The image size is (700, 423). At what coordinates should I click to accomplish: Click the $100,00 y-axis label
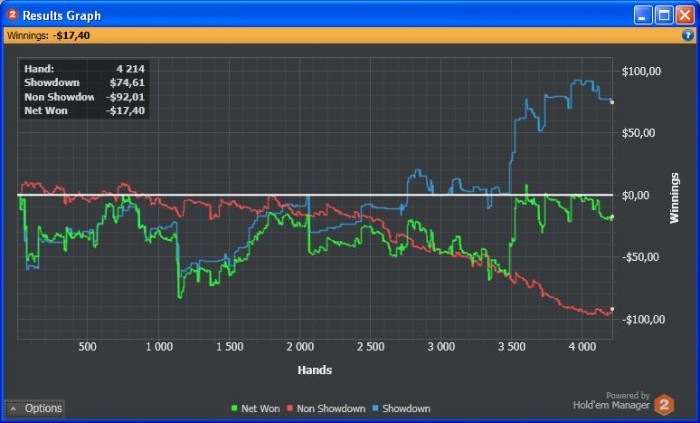point(642,71)
